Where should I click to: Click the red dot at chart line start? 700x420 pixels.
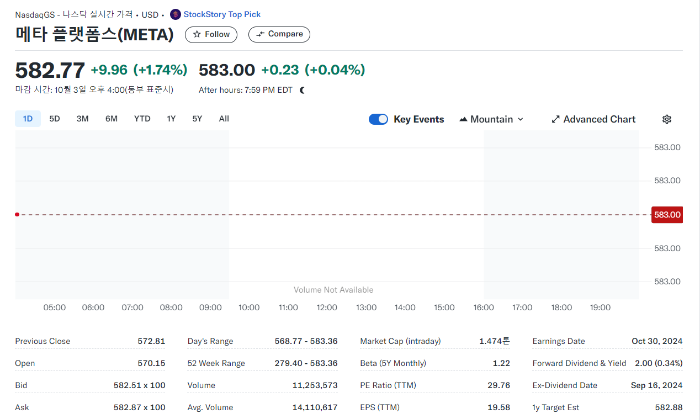tap(17, 215)
